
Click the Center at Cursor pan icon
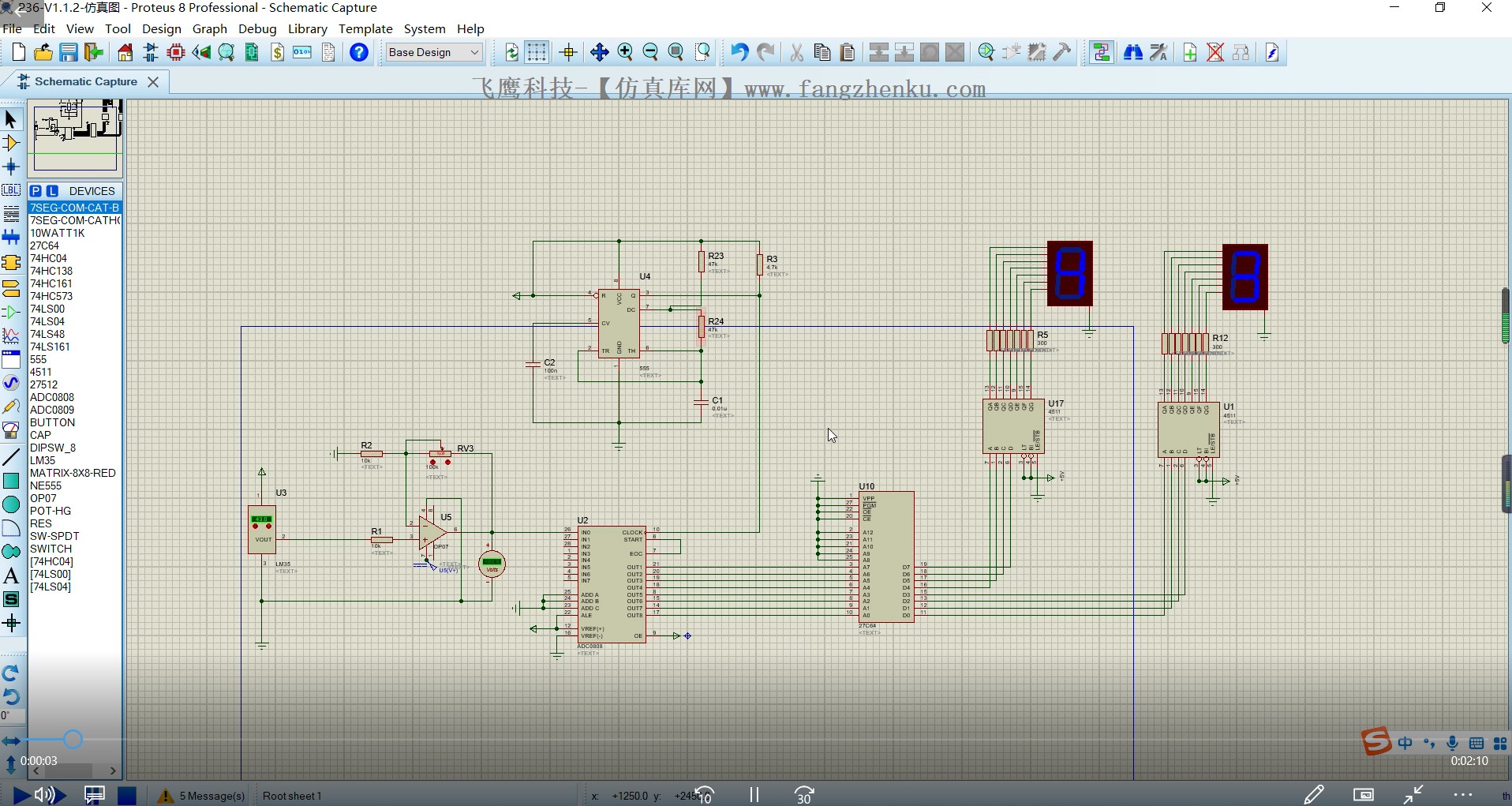point(600,53)
